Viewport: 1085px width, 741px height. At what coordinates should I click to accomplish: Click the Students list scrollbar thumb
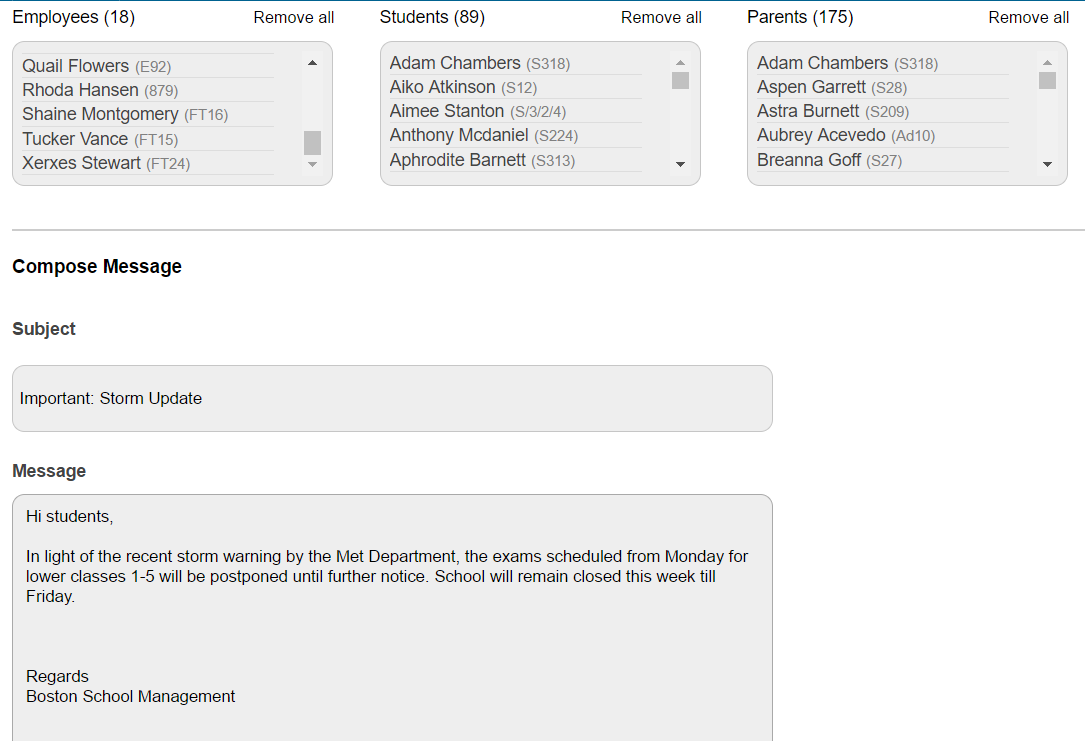(x=680, y=81)
